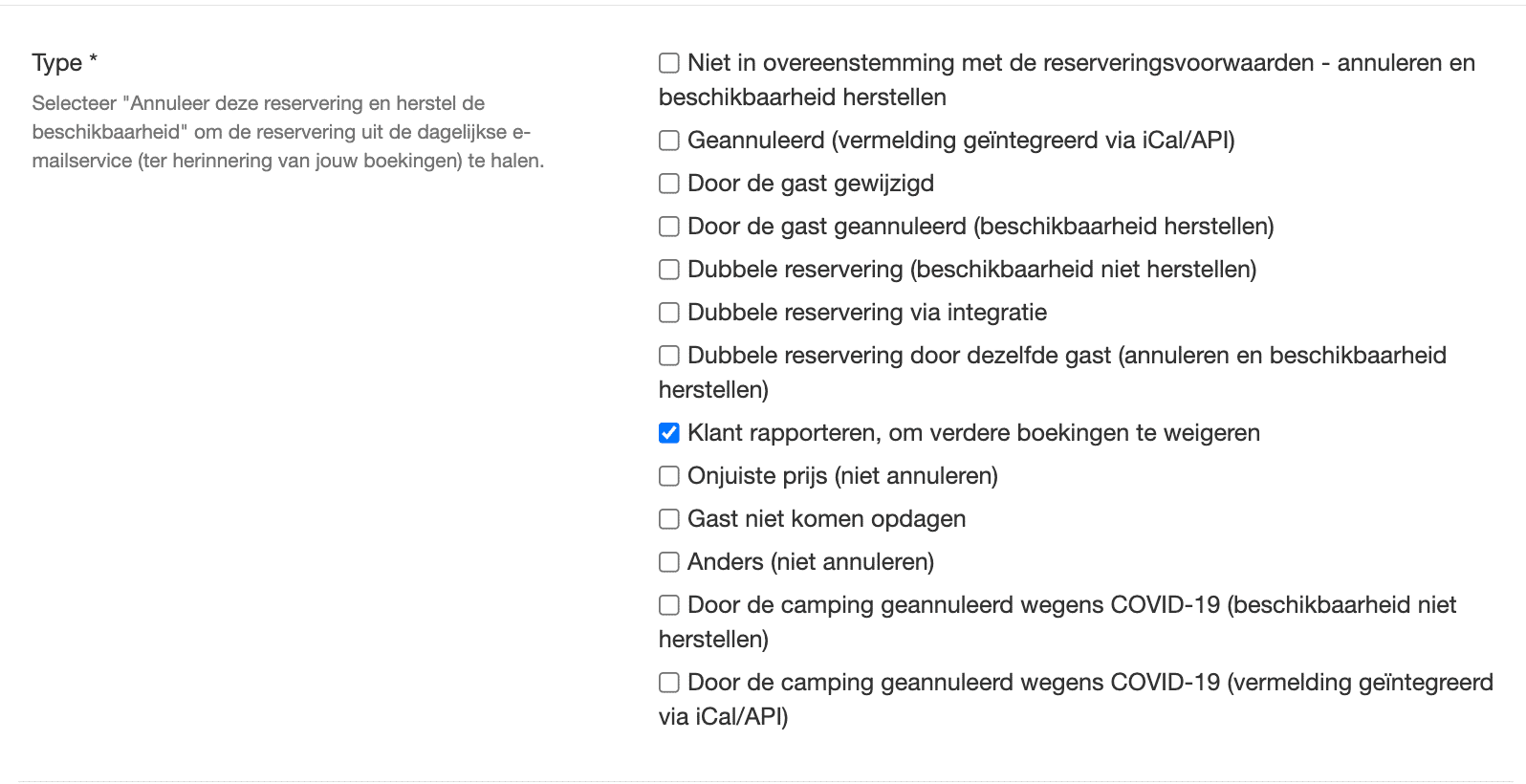Check 'Niet in overeenstemming met de reserveringsvoorwaarden' box

[669, 63]
